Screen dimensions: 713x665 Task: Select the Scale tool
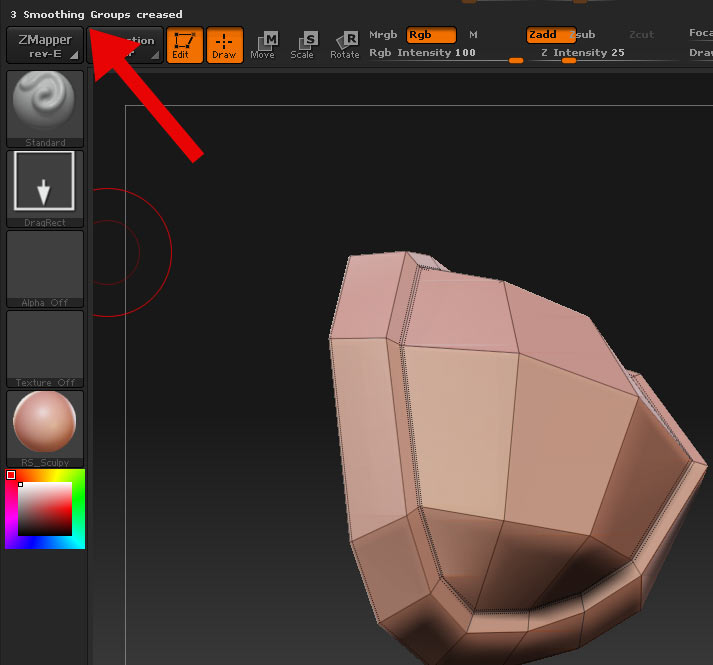[x=302, y=46]
